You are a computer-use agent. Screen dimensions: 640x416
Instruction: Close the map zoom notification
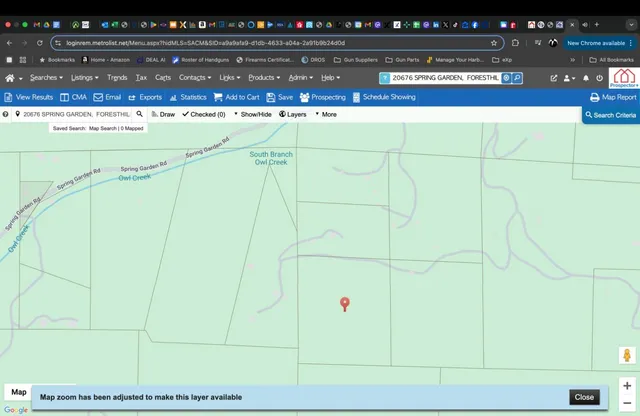click(x=584, y=397)
